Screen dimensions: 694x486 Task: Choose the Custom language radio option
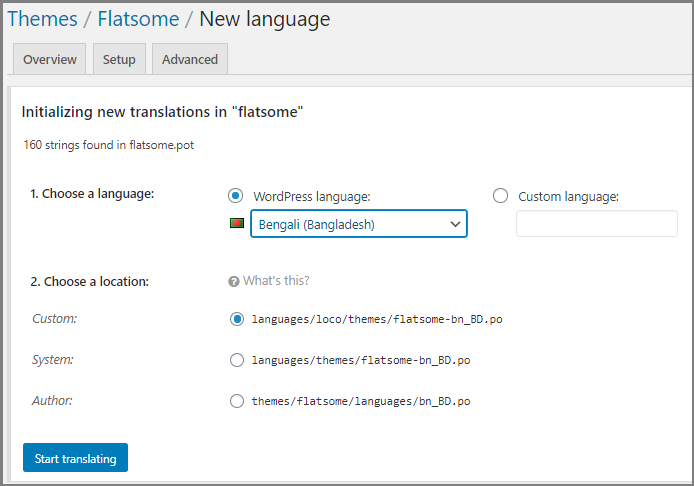(x=500, y=196)
